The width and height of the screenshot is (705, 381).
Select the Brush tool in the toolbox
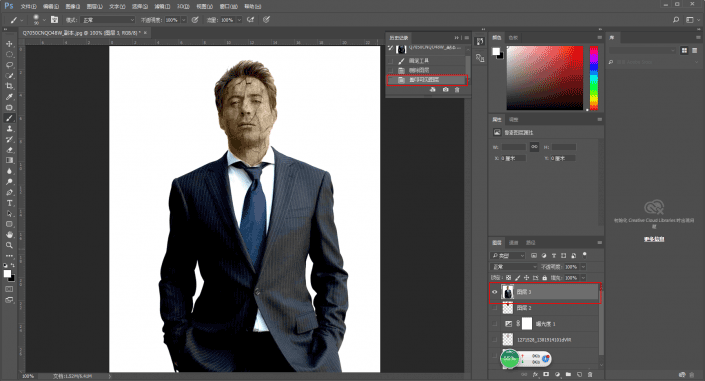[x=9, y=118]
